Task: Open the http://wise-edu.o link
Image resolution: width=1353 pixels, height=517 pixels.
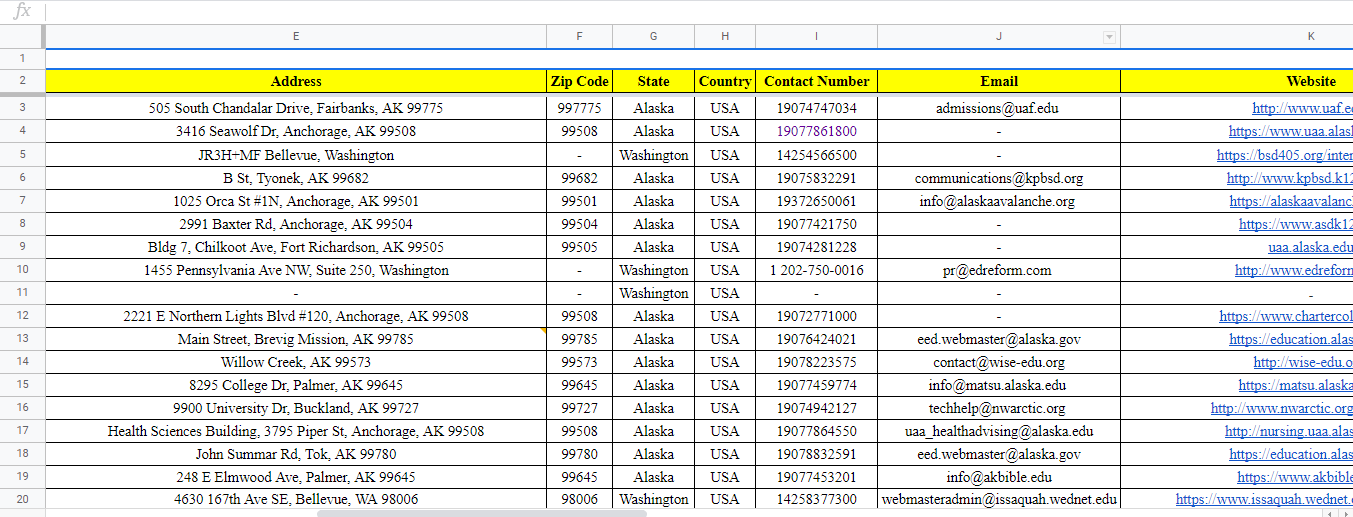Action: click(x=1303, y=362)
